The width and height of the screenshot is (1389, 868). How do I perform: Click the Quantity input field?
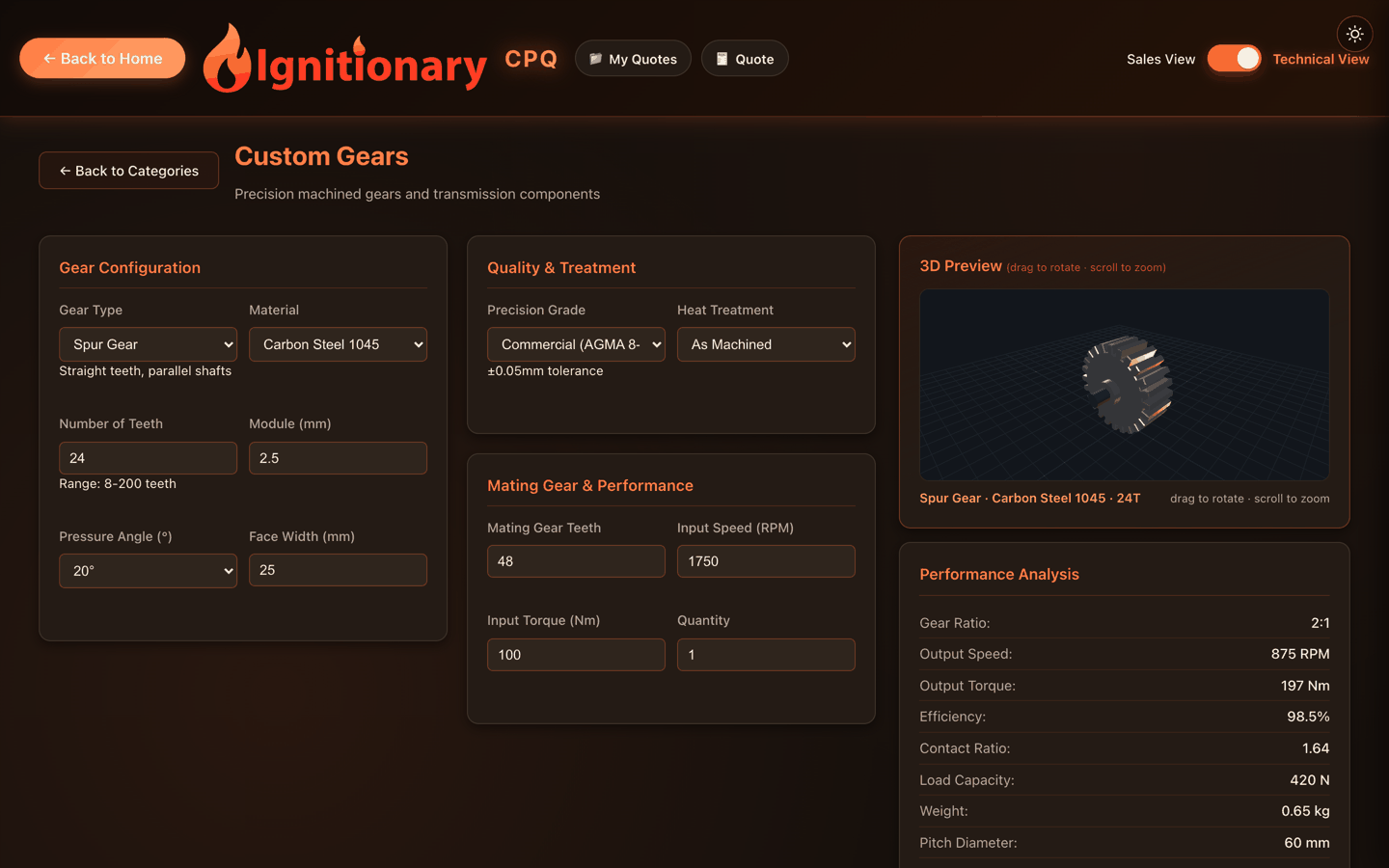(766, 655)
